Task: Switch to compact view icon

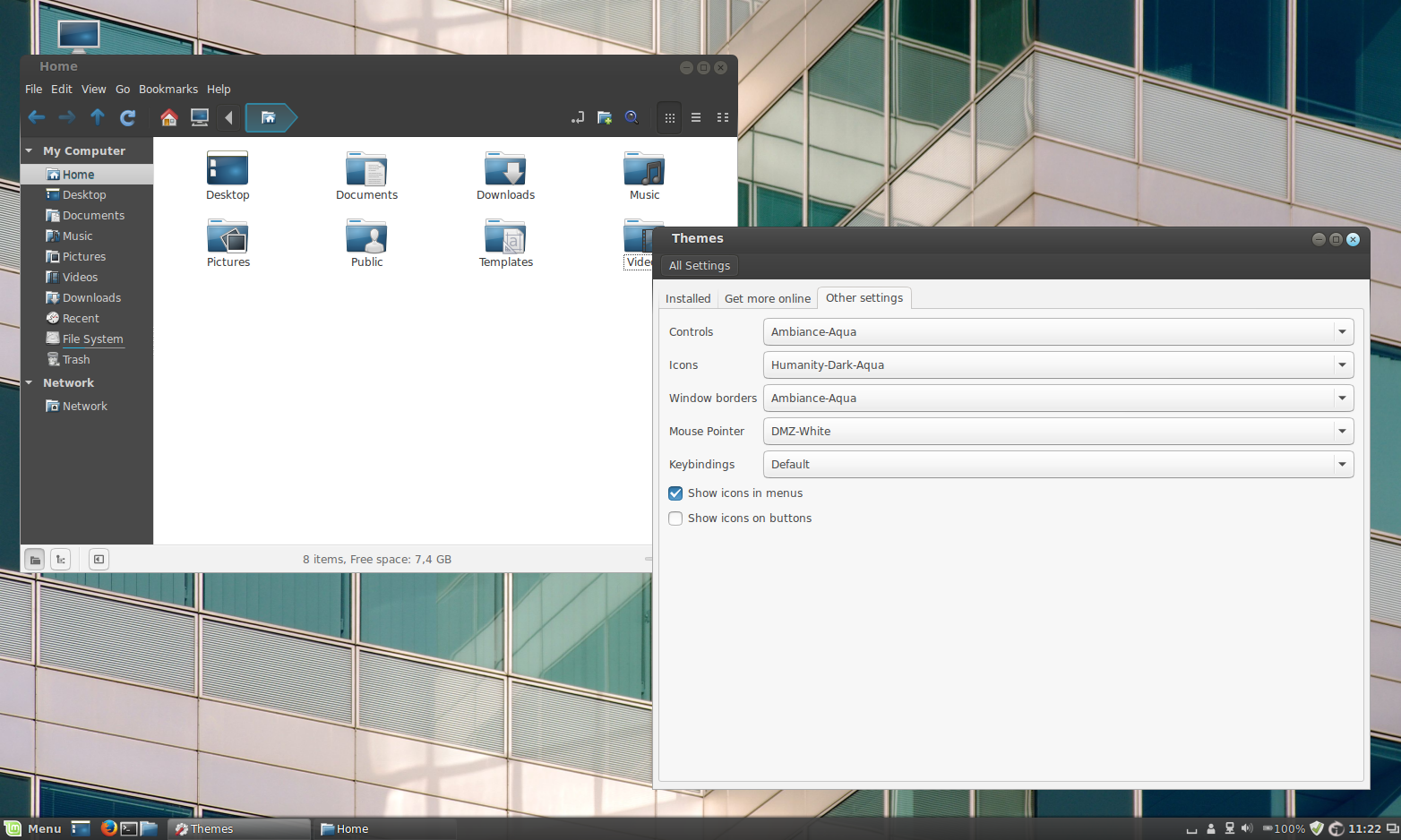Action: tap(723, 117)
